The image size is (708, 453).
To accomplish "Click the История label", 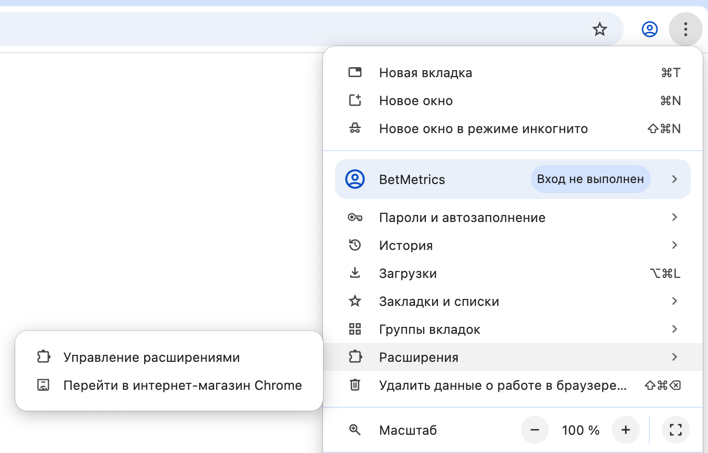I will coord(405,245).
